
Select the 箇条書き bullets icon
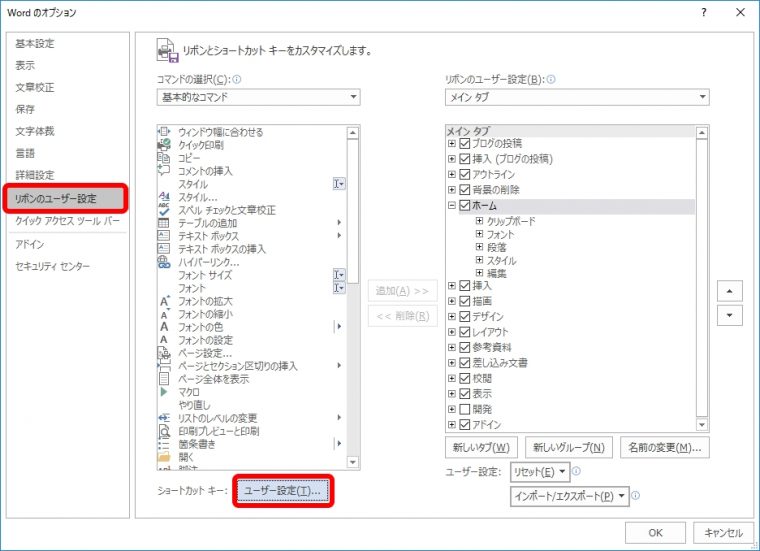click(x=164, y=444)
